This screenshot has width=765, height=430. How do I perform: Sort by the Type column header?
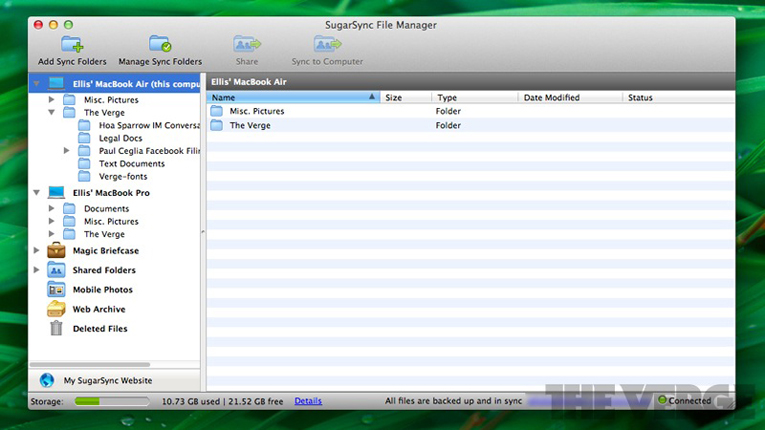[x=475, y=97]
